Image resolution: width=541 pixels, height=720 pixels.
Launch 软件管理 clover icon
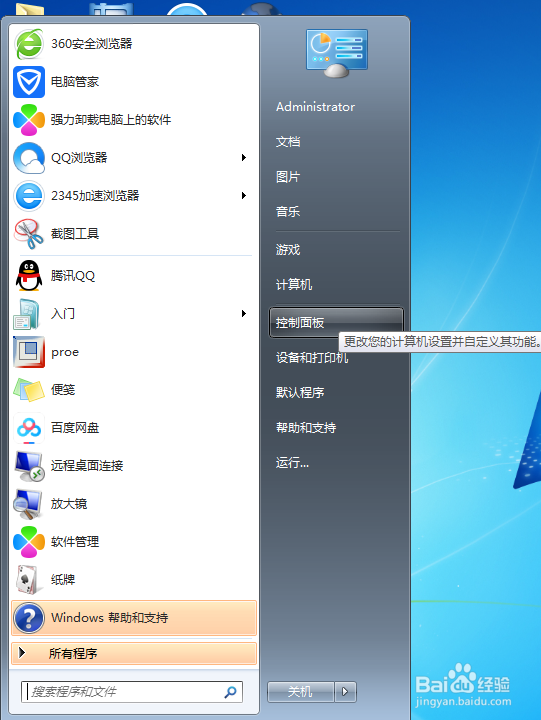click(x=29, y=542)
